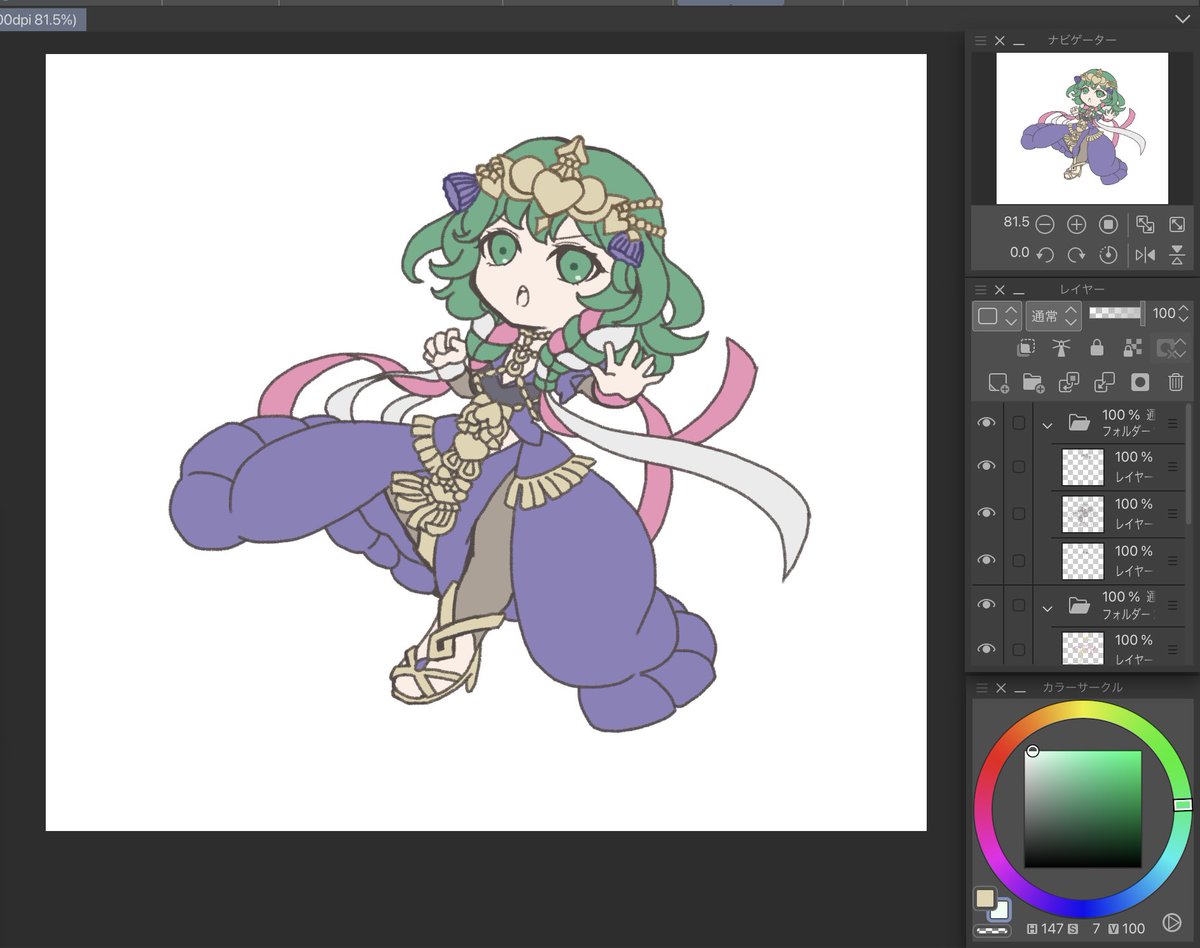Screen dimensions: 1200x948
Task: Delete the selected layer with the trash icon
Action: point(1176,382)
